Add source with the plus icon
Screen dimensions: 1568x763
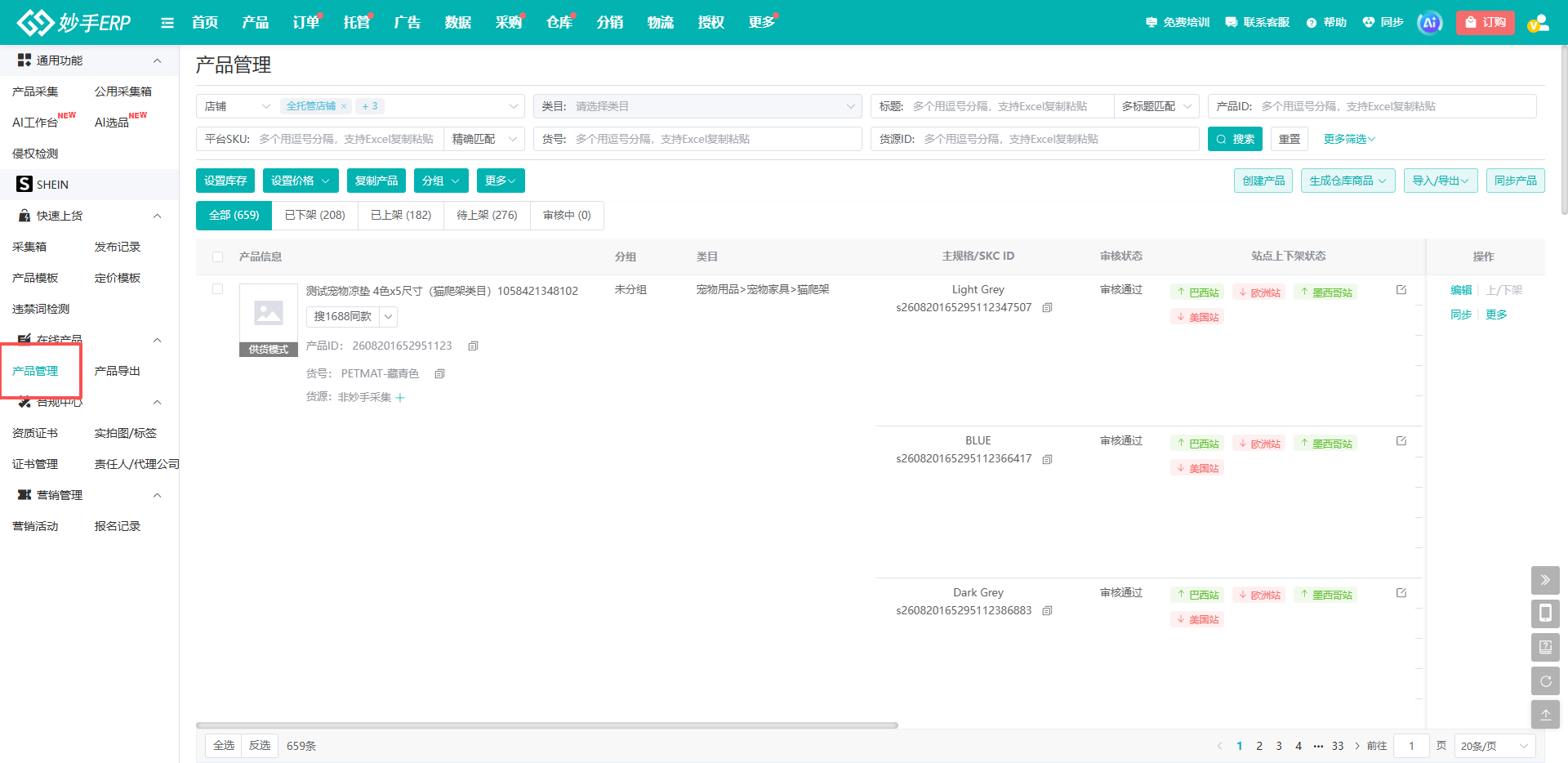click(x=400, y=398)
